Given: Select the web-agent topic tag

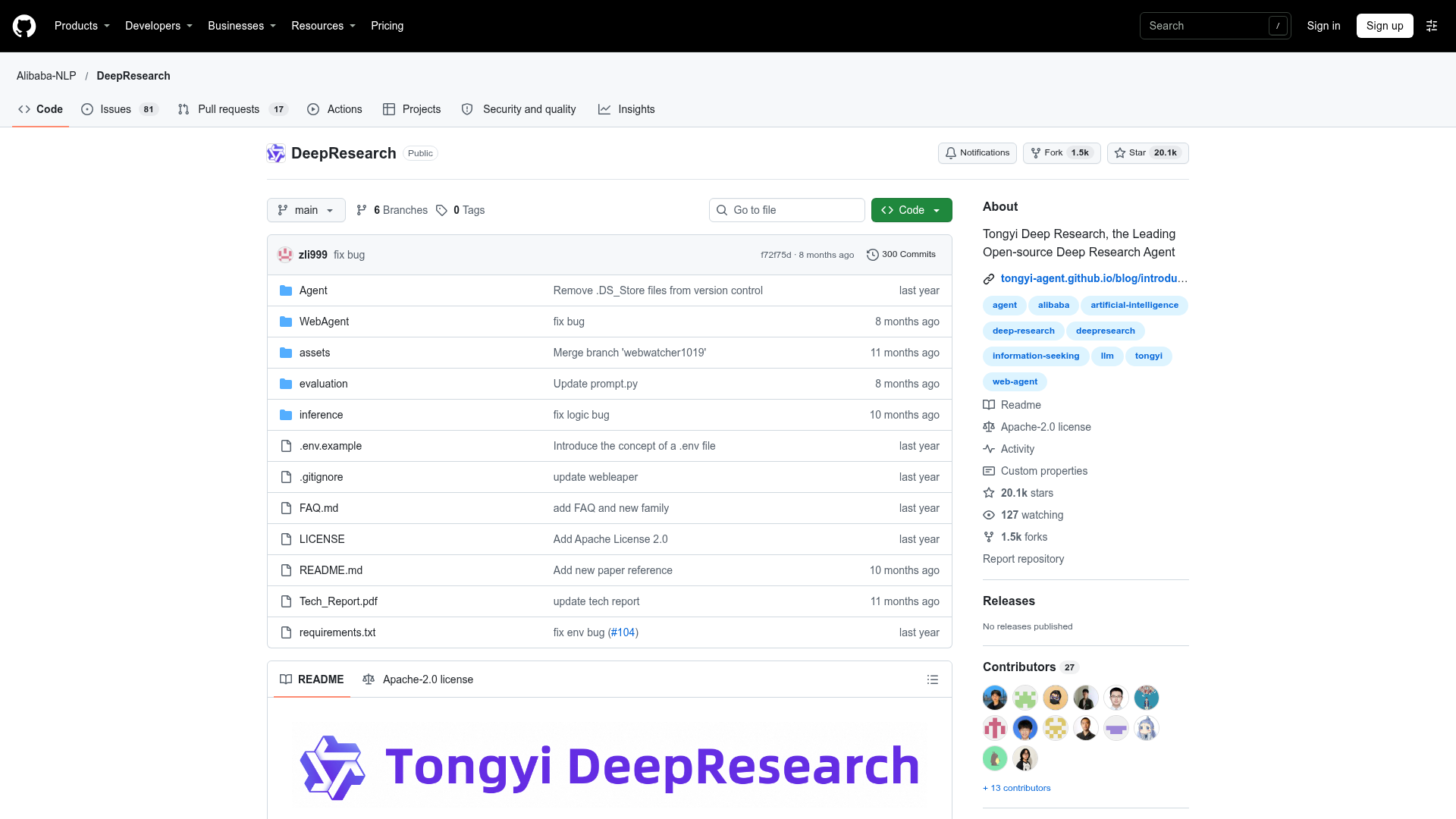Looking at the screenshot, I should 1015,381.
